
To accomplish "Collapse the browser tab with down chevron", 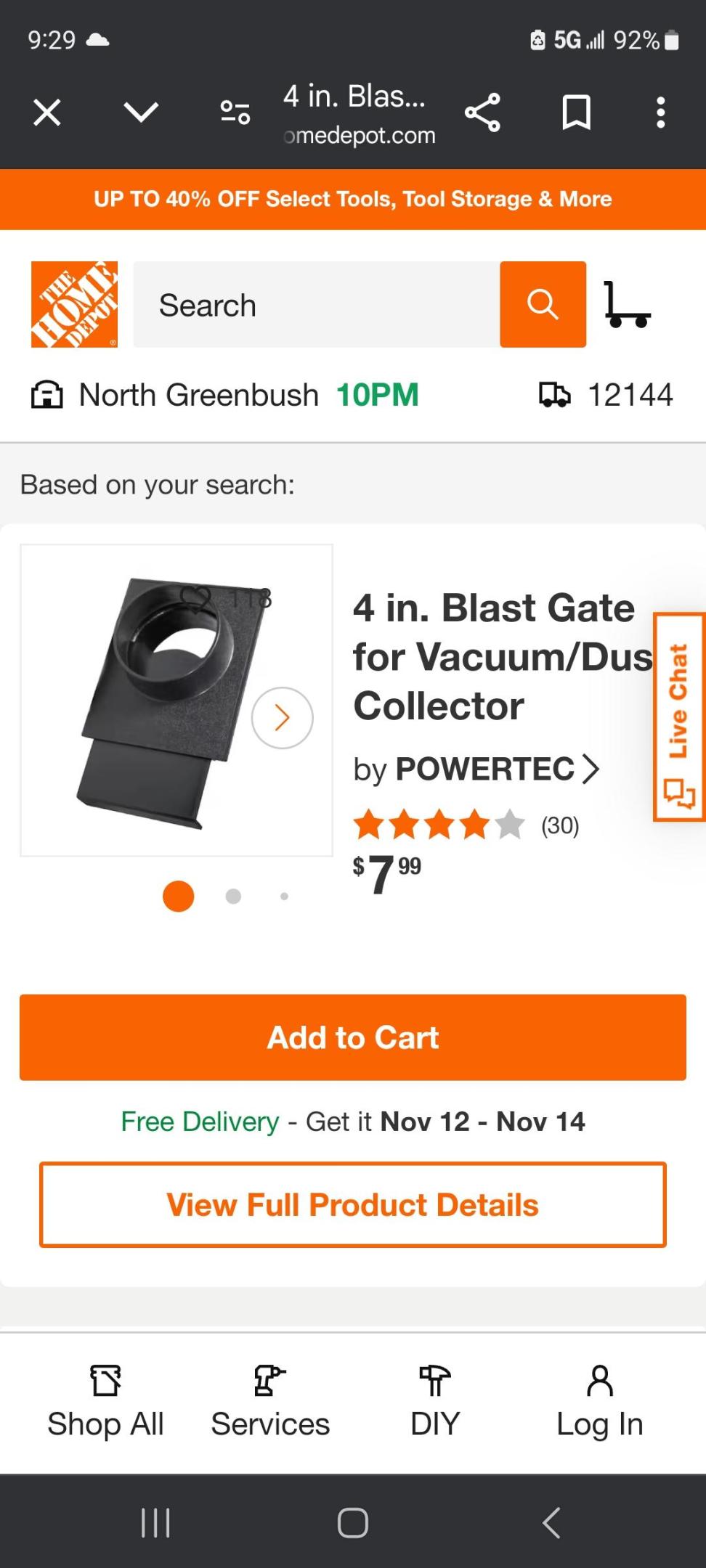I will (x=141, y=113).
